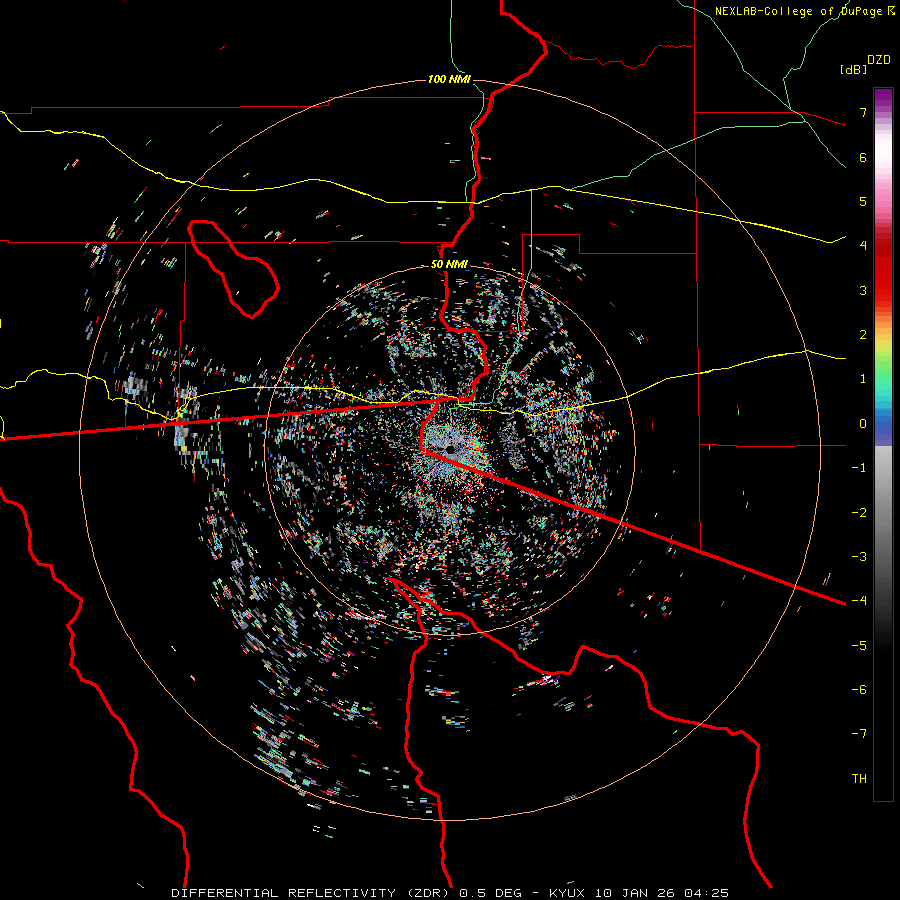Select the 0 value on the color scale
The image size is (900, 900).
tap(863, 424)
